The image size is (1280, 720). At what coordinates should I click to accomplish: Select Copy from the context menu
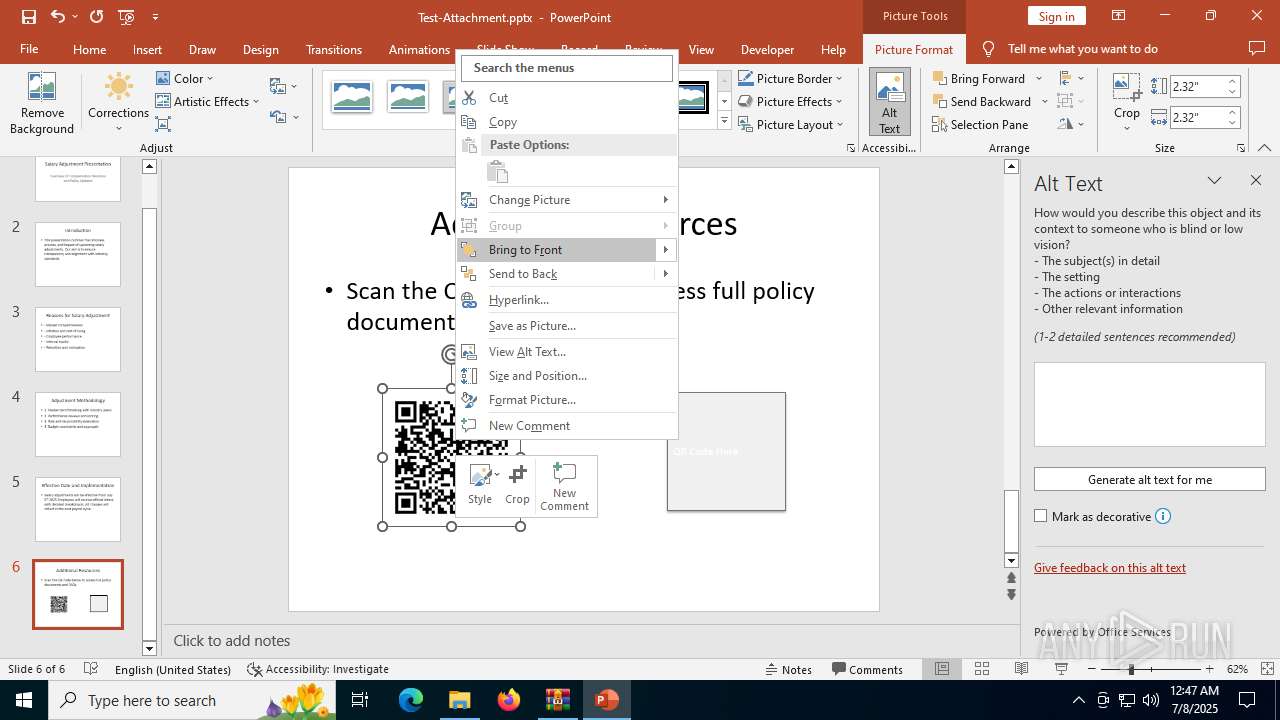(x=567, y=121)
